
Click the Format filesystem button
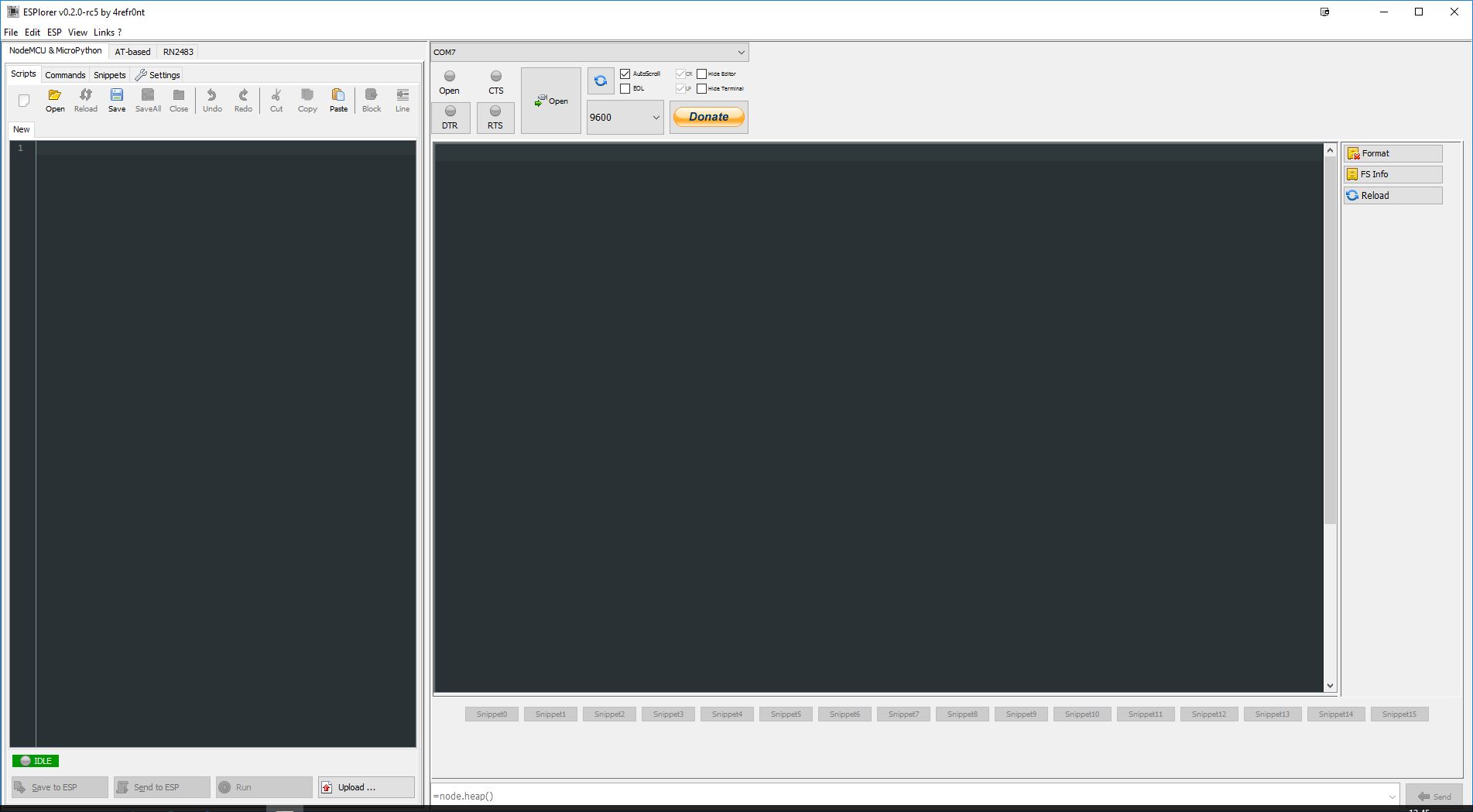(x=1392, y=153)
